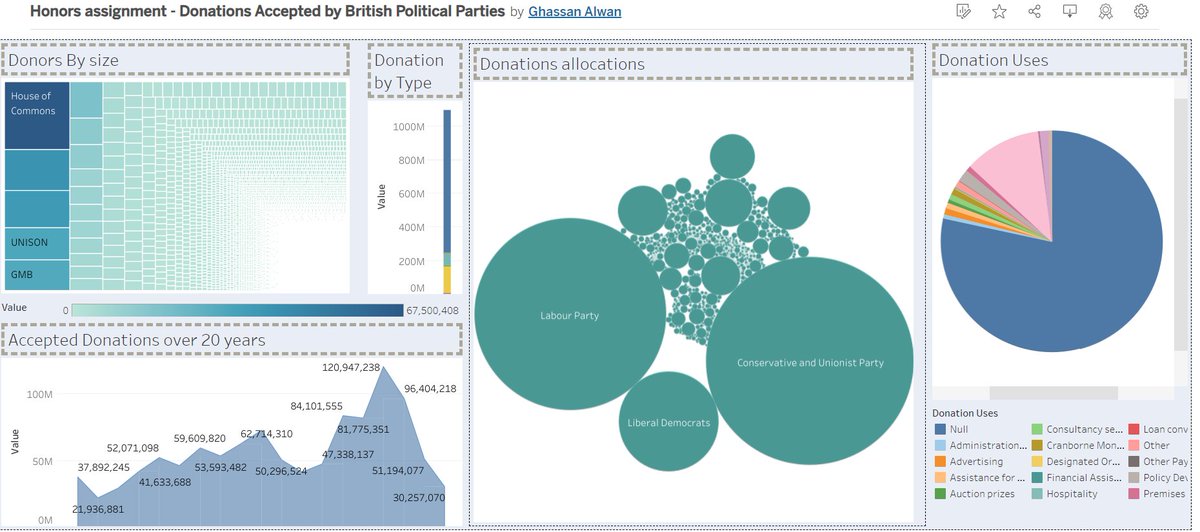Click the Conservative and Unionist Party bubble

[810, 361]
